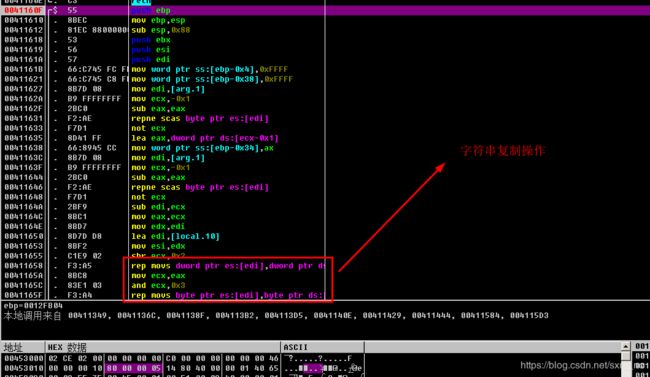Select 'mov word ptr ss:[ebp-0x34],ax' instruction

(x=202, y=148)
